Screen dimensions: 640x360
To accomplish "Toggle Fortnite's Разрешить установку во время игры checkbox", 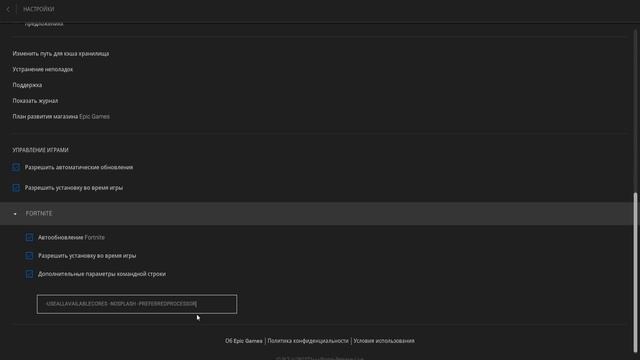I will coord(29,256).
